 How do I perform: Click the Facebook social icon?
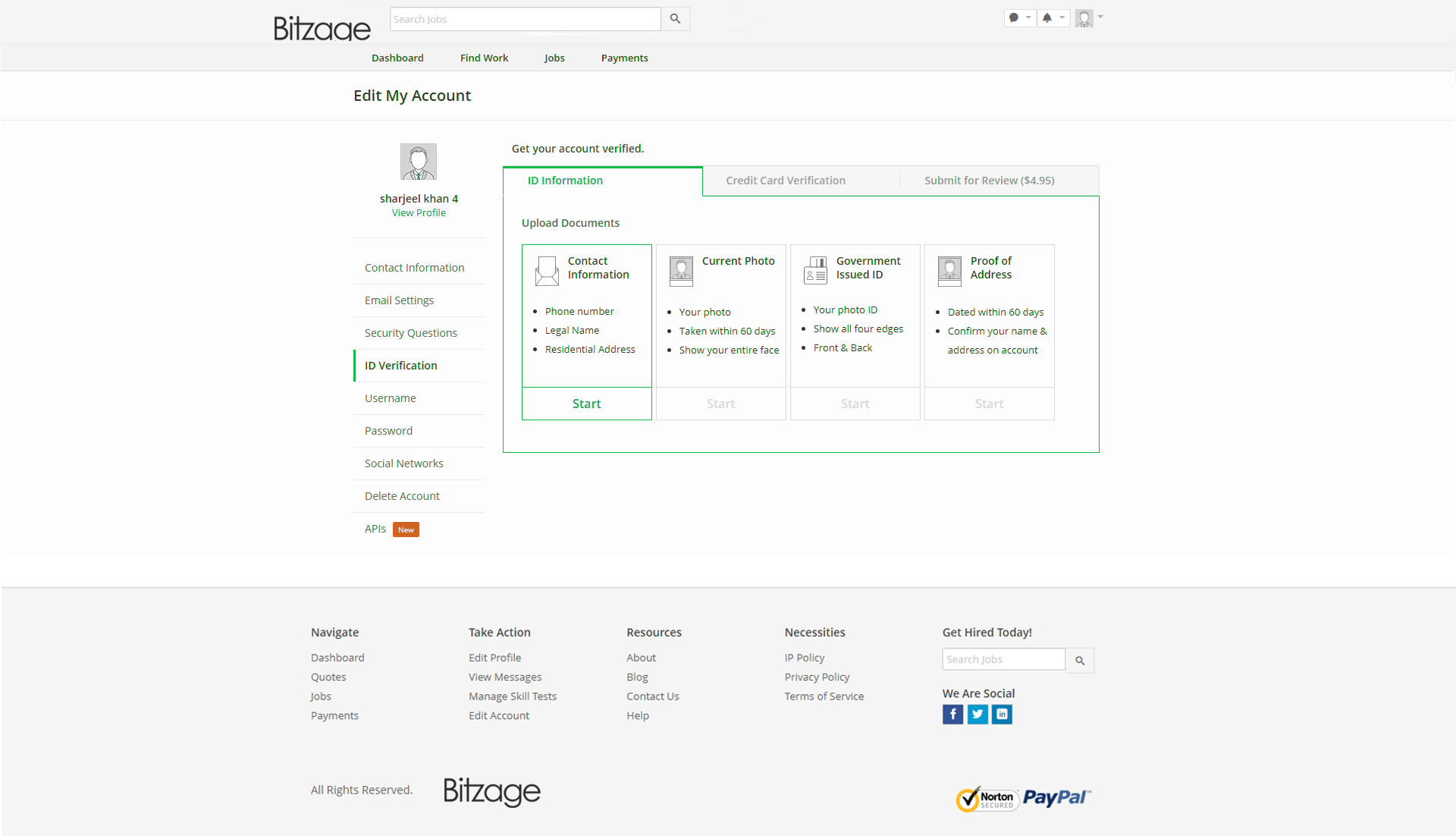click(952, 714)
